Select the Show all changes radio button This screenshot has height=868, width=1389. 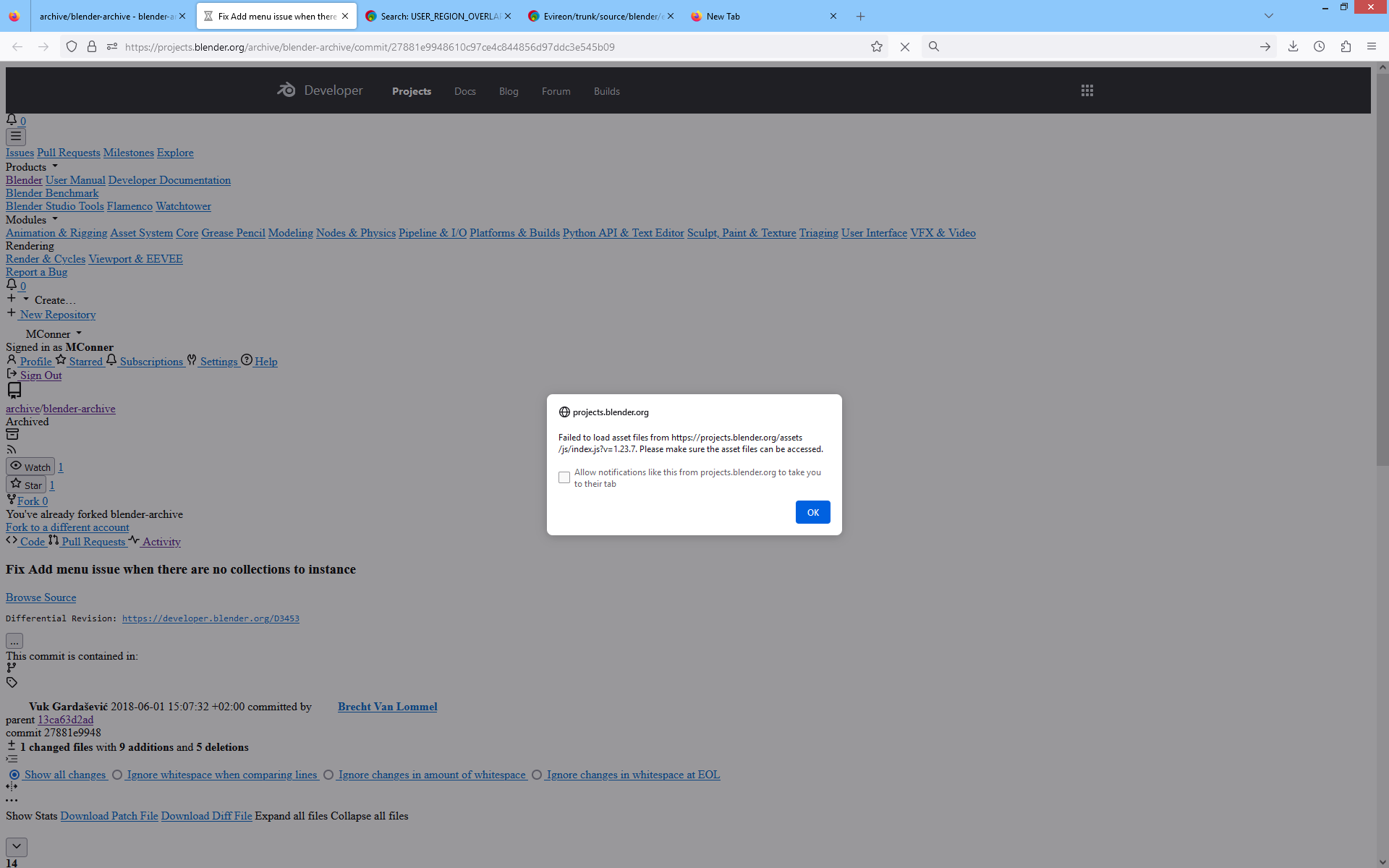pyautogui.click(x=14, y=775)
